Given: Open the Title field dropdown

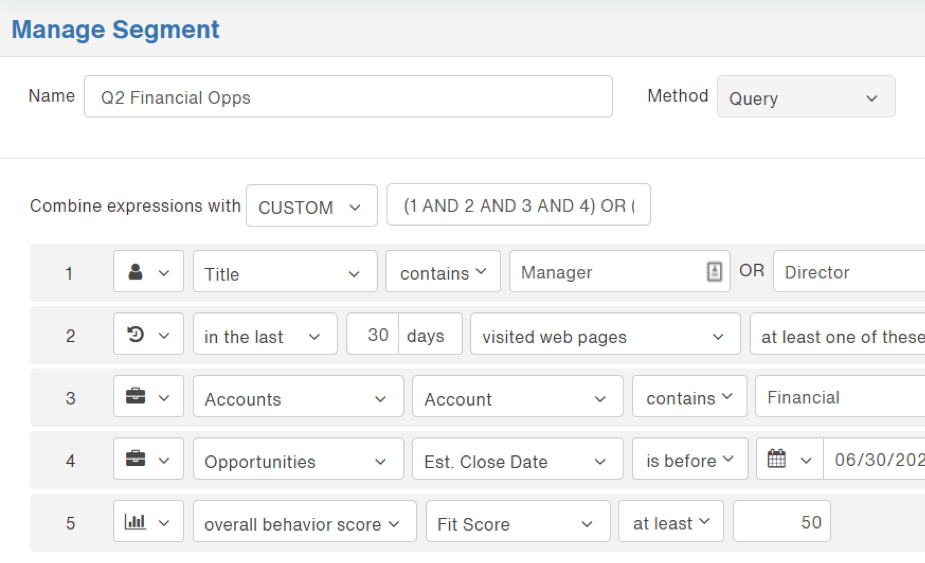Looking at the screenshot, I should coord(284,273).
